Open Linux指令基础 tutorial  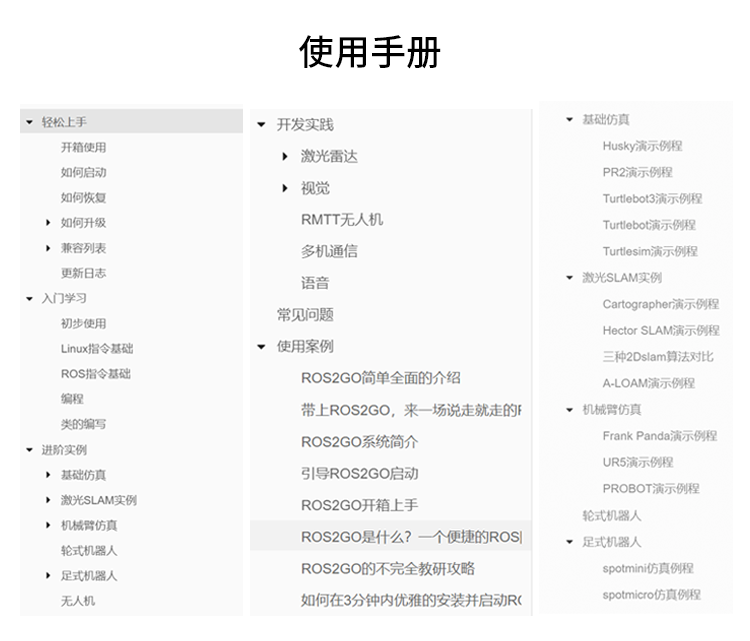[x=97, y=349]
